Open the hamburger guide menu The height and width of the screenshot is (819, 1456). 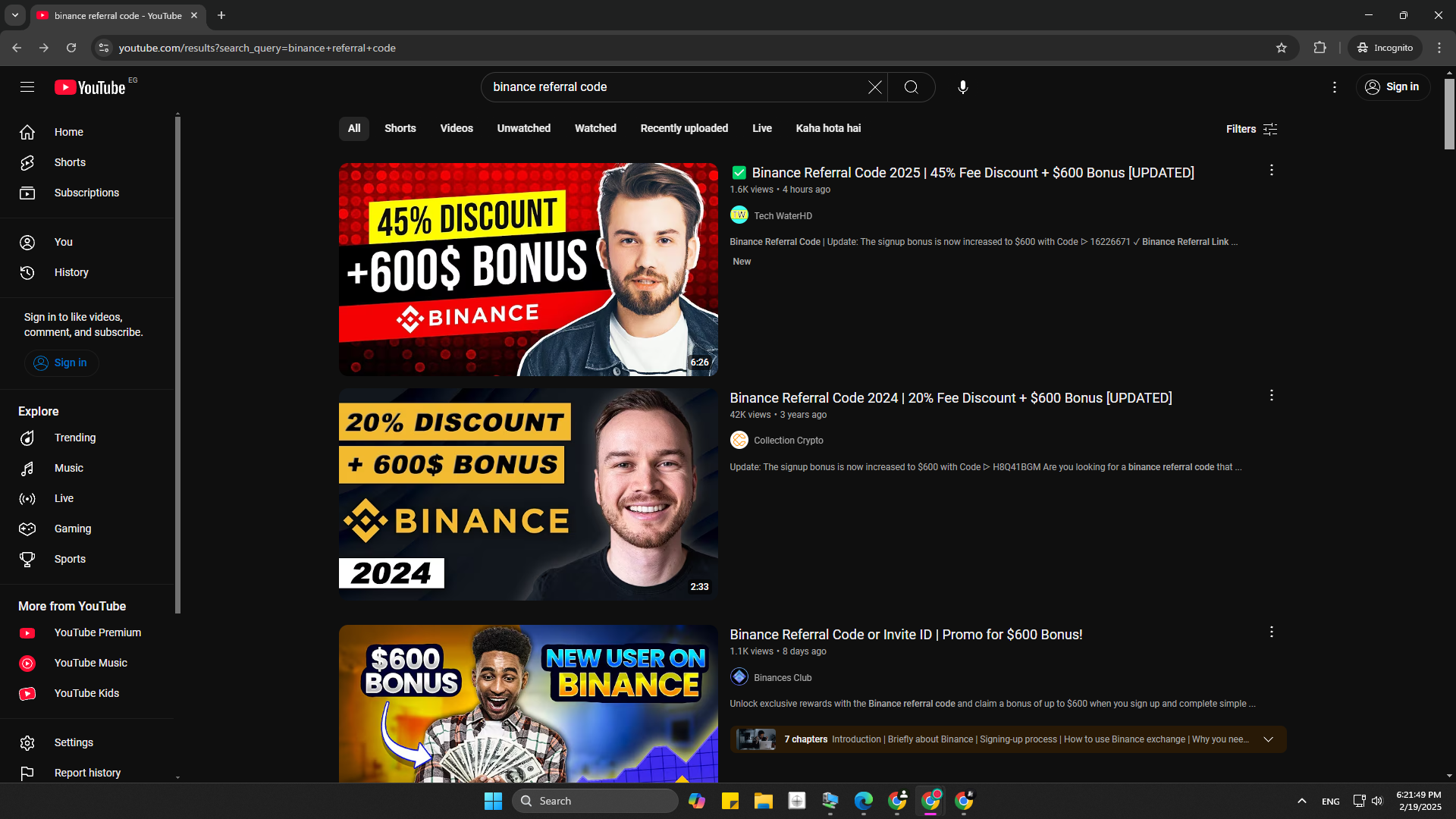click(27, 87)
